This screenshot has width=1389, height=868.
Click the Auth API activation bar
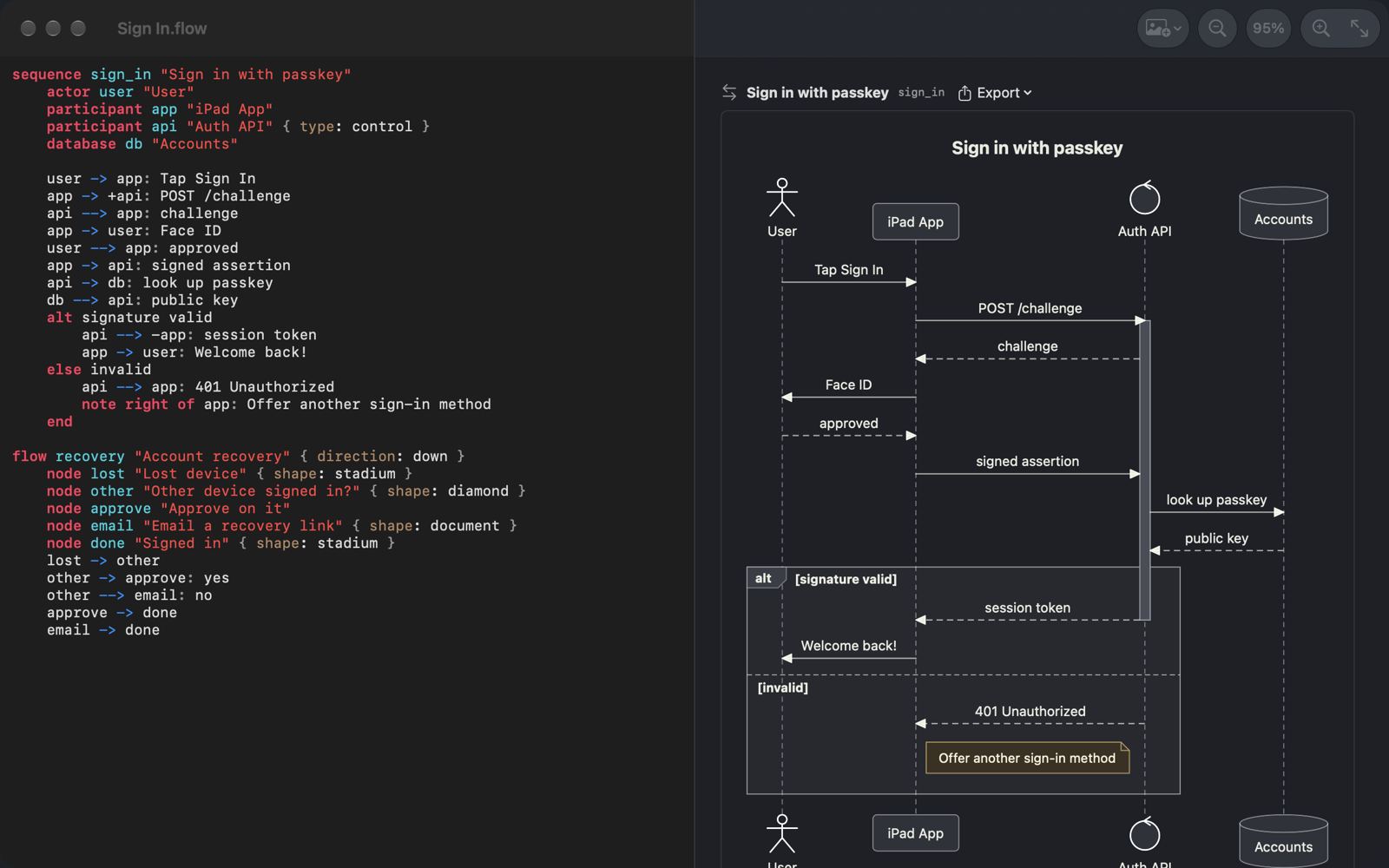1144,470
